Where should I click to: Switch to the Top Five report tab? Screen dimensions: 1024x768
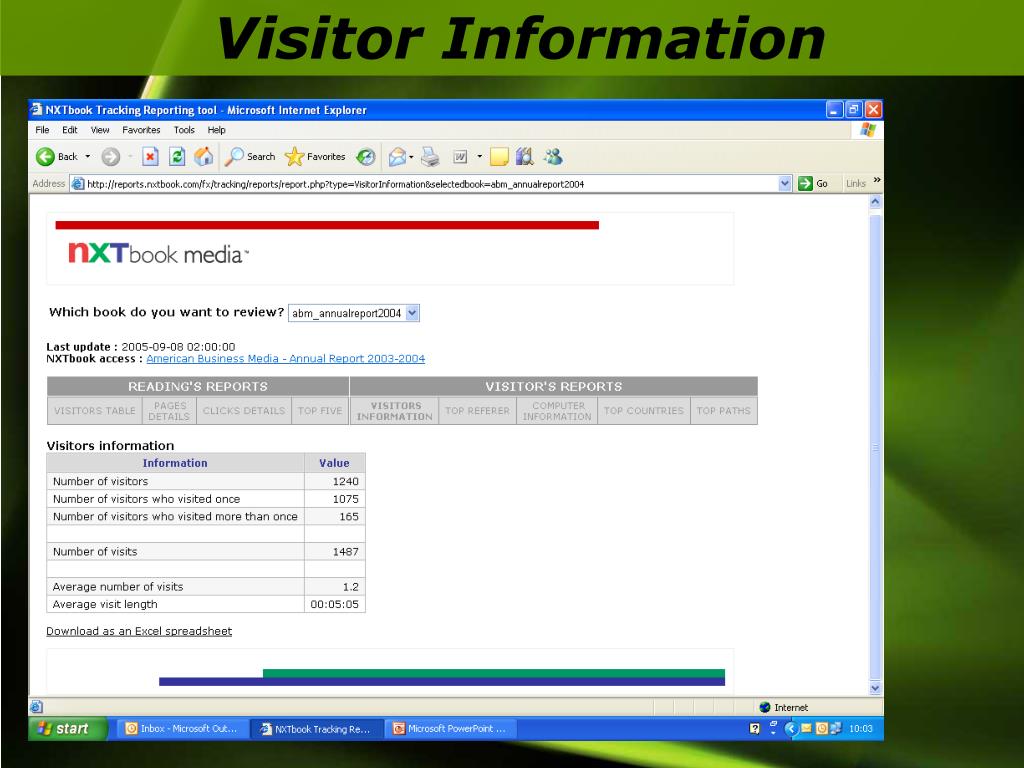click(320, 411)
